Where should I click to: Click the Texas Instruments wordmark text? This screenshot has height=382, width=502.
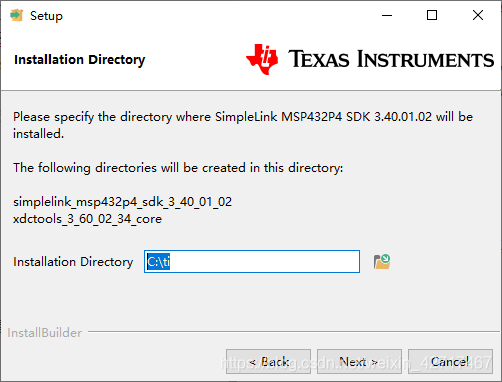click(391, 59)
